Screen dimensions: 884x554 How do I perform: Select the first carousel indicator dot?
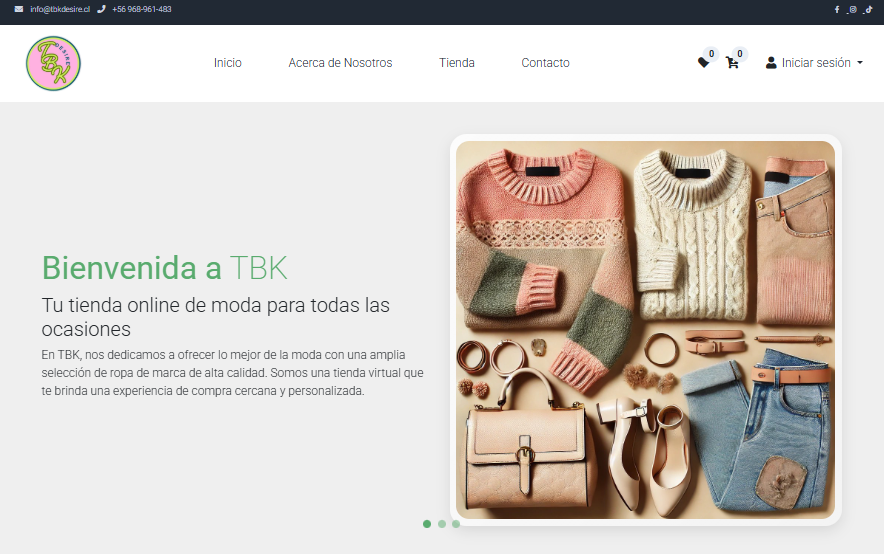click(x=427, y=524)
